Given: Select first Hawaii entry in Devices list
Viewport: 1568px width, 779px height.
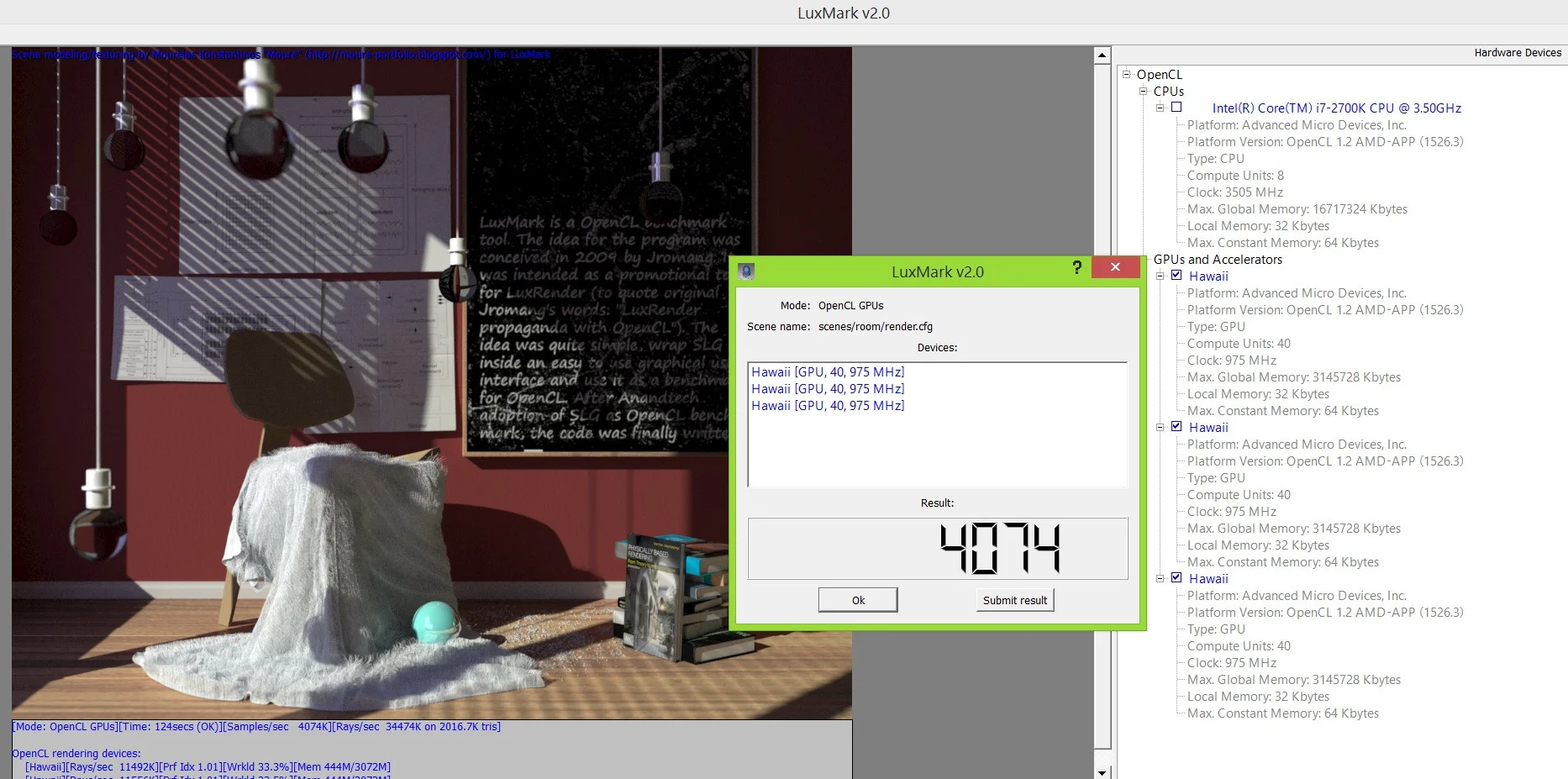Looking at the screenshot, I should (828, 371).
